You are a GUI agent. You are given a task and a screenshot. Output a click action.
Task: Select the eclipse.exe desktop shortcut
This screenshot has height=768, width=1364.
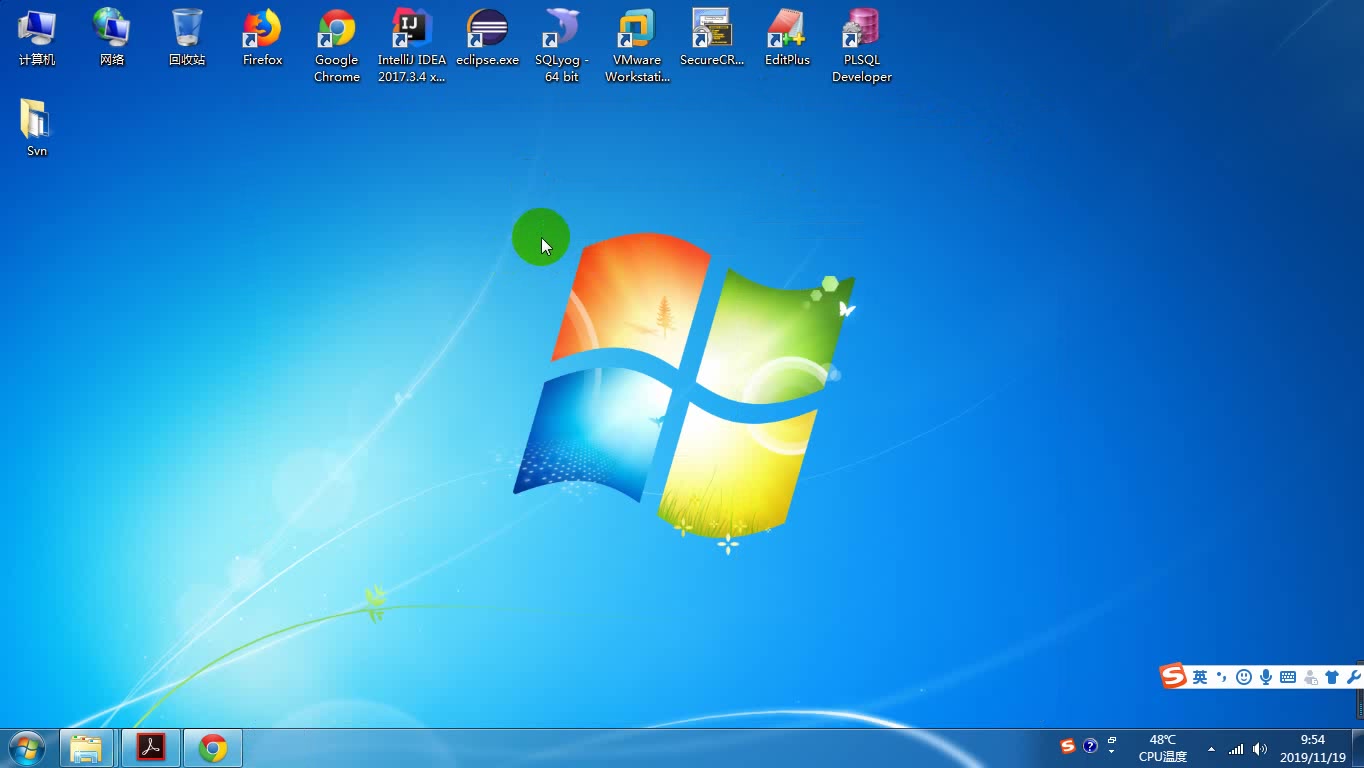click(x=487, y=38)
